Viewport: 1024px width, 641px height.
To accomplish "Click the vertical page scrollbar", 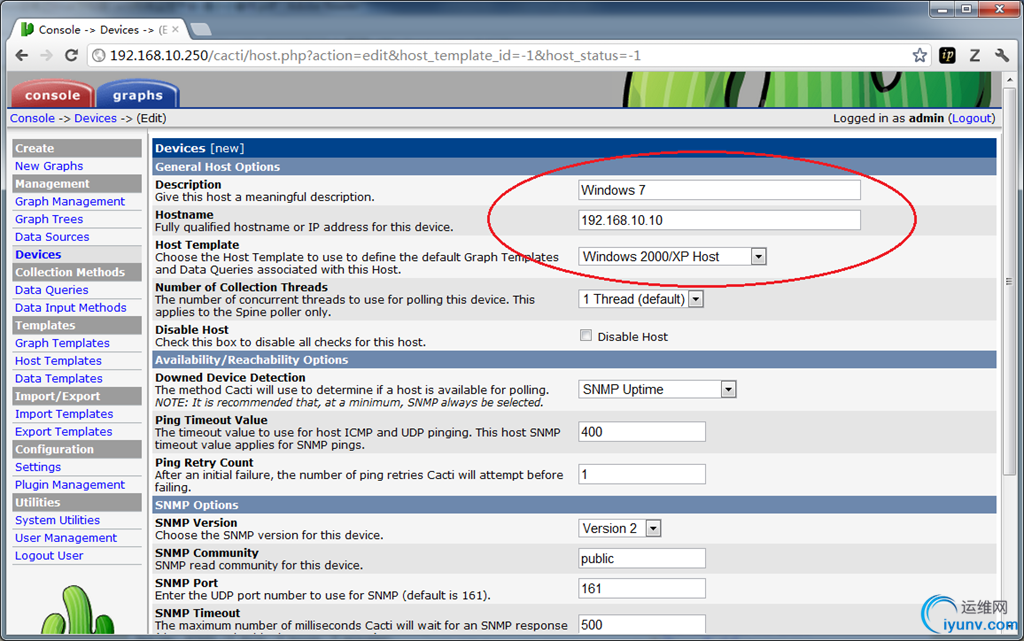I will point(1009,282).
